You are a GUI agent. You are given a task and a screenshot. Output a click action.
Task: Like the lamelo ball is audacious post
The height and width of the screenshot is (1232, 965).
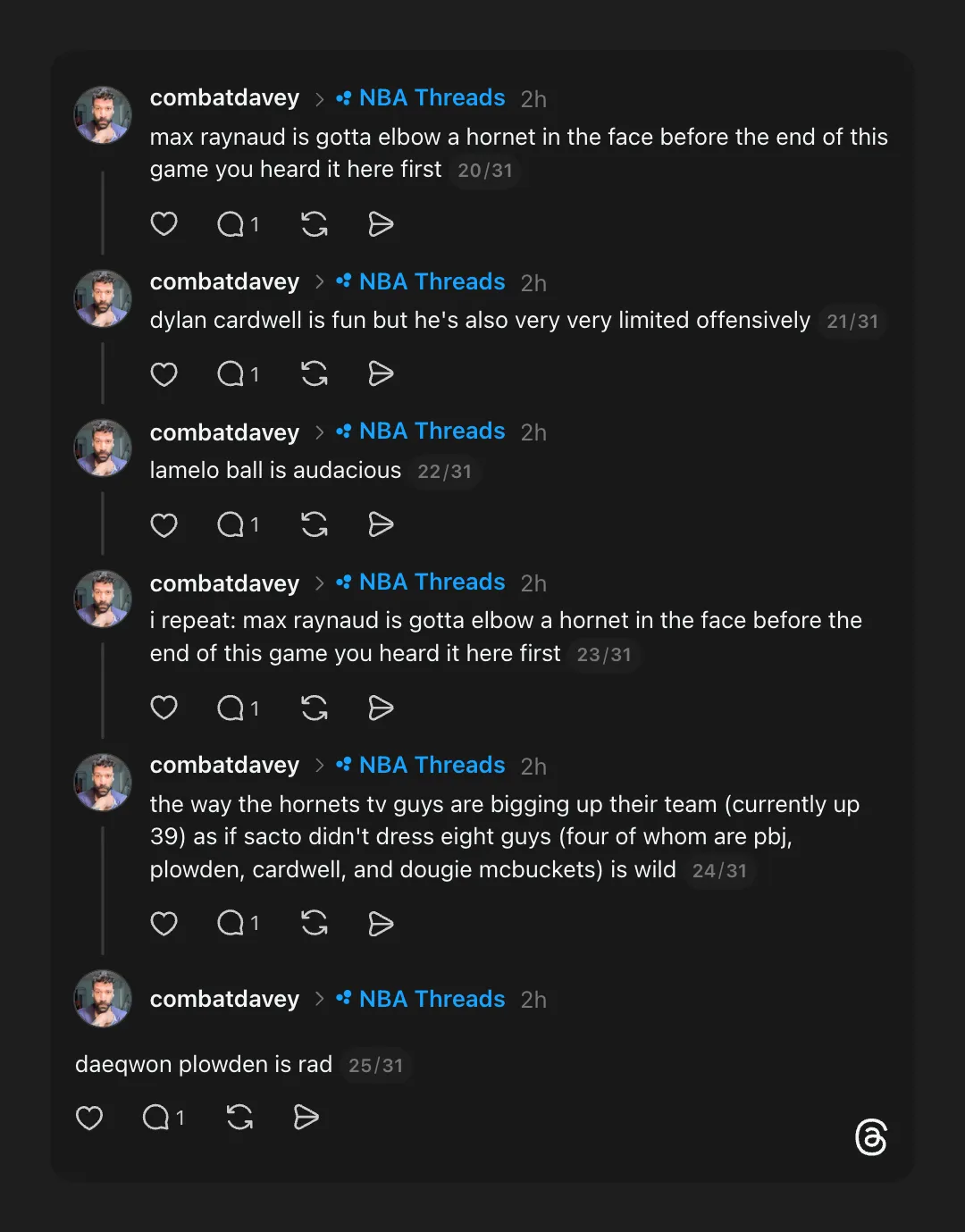click(x=164, y=524)
